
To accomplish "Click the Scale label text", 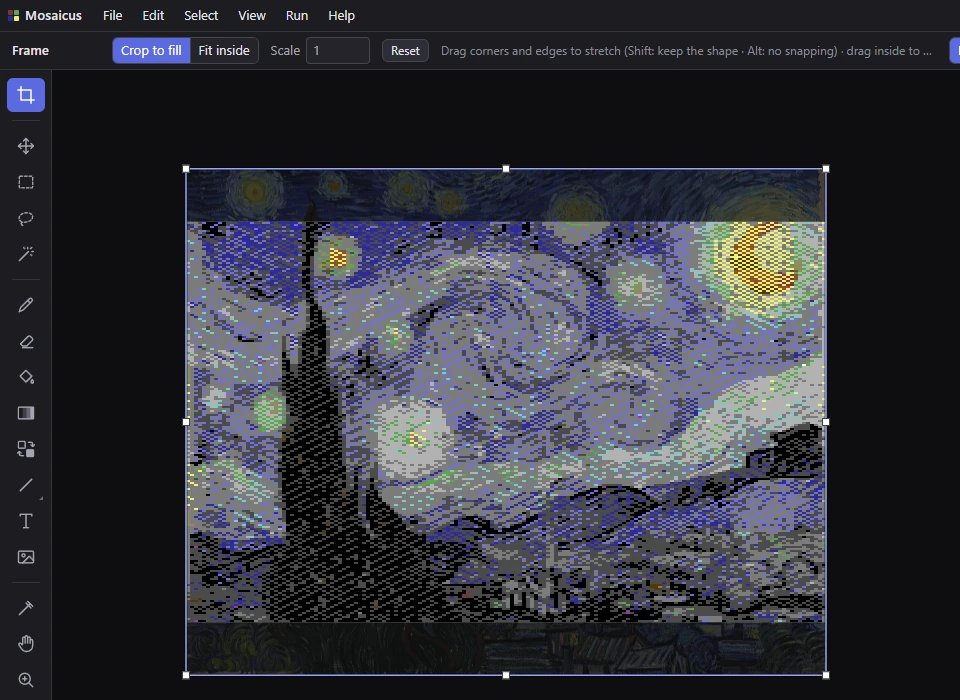I will pos(285,50).
